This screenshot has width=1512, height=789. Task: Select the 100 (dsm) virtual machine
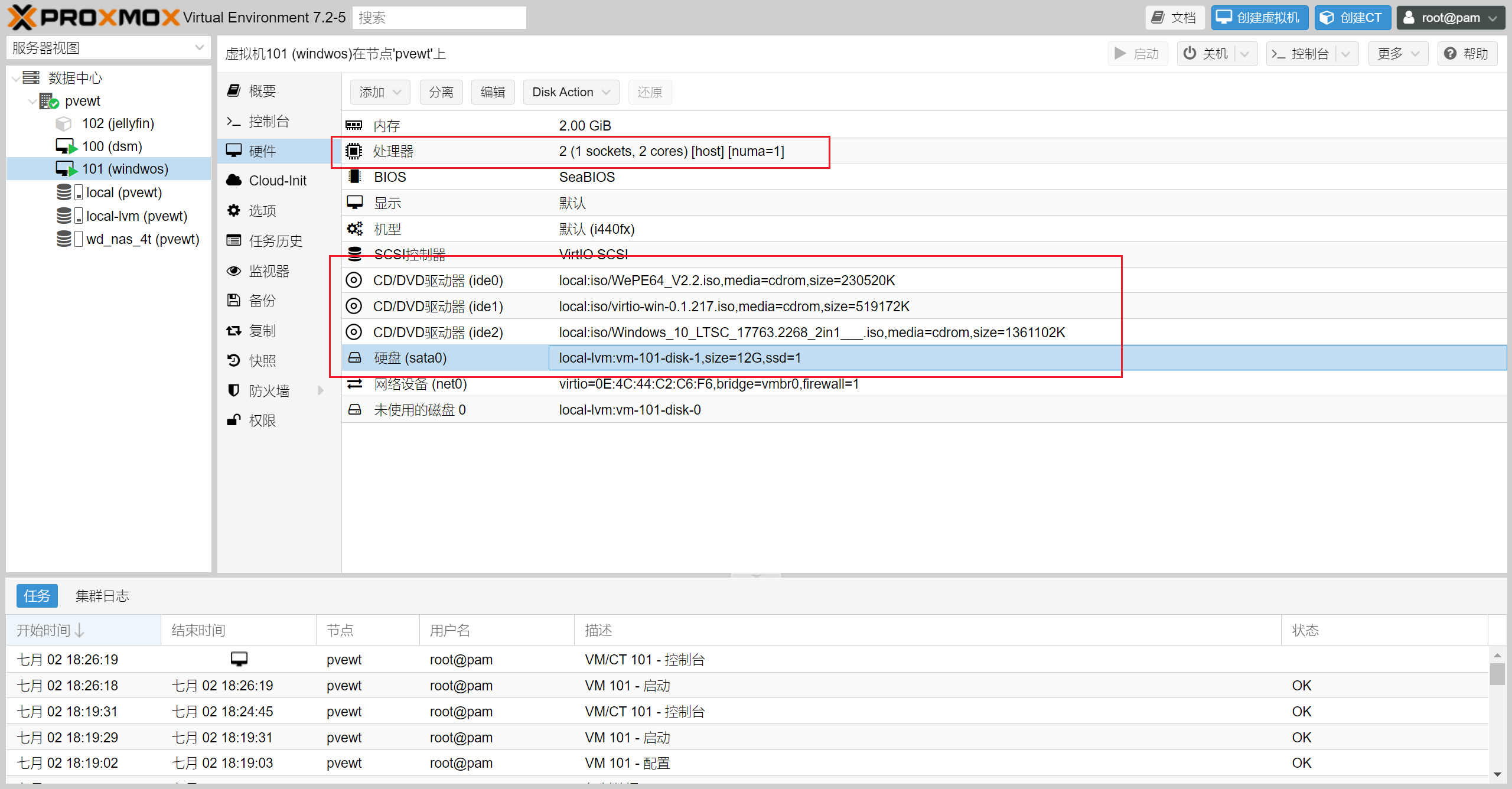click(112, 146)
